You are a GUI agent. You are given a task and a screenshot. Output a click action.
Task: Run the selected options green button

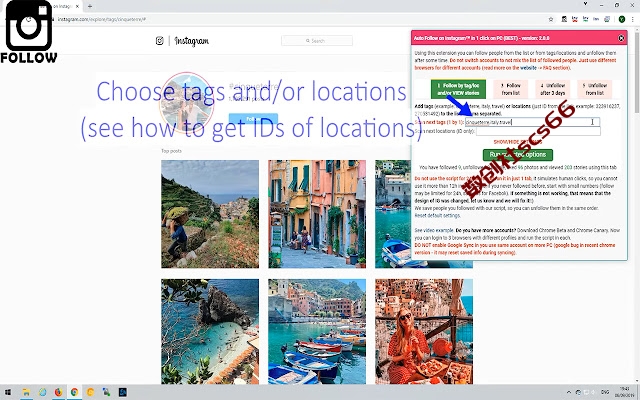point(518,155)
